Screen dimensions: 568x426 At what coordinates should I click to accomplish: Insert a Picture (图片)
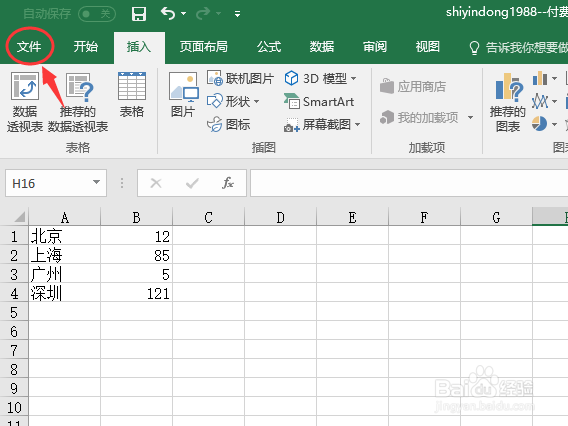point(183,95)
